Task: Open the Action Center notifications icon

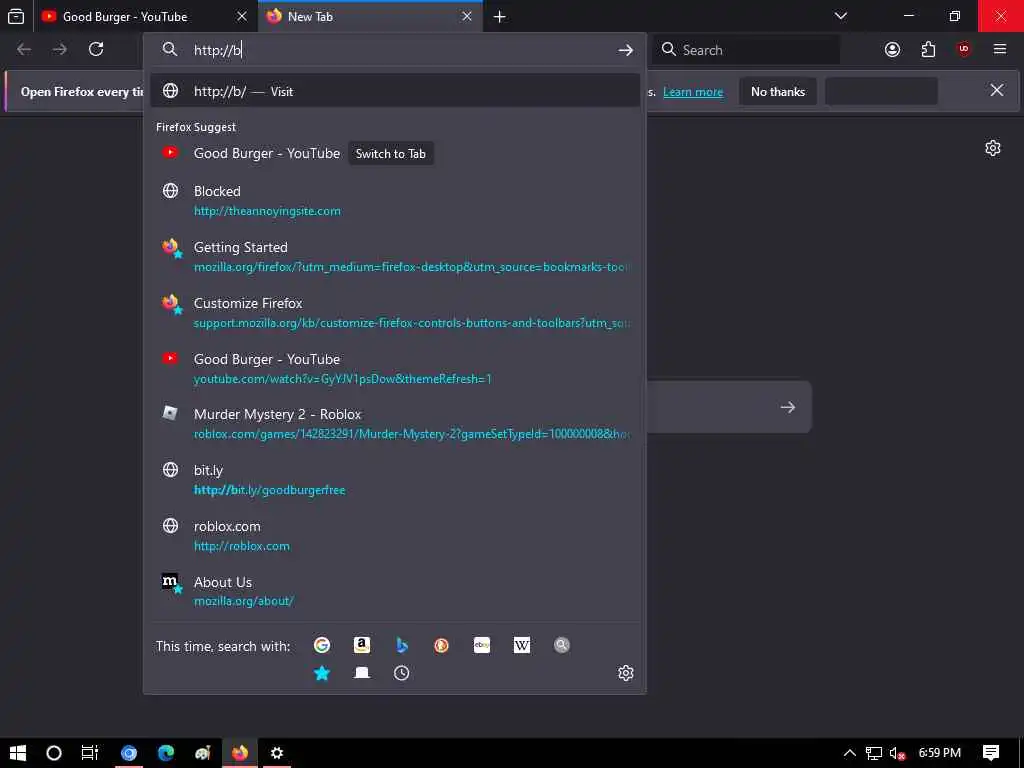Action: coord(991,753)
